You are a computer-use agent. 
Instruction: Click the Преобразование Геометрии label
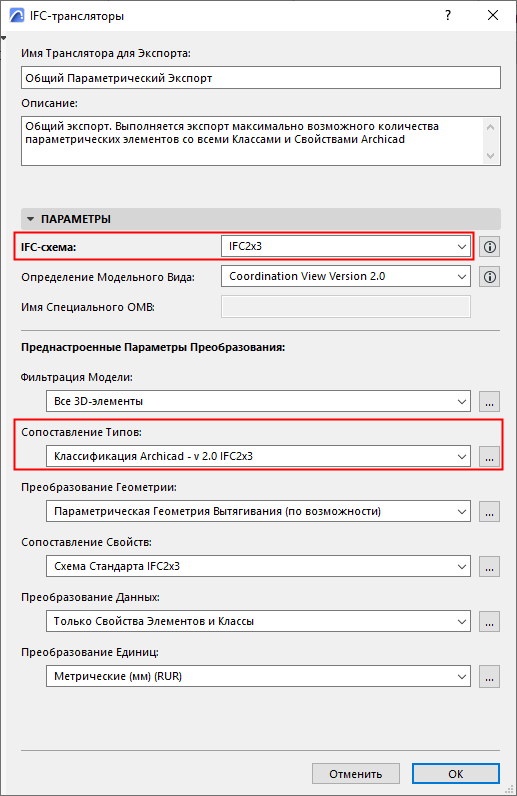[99, 487]
